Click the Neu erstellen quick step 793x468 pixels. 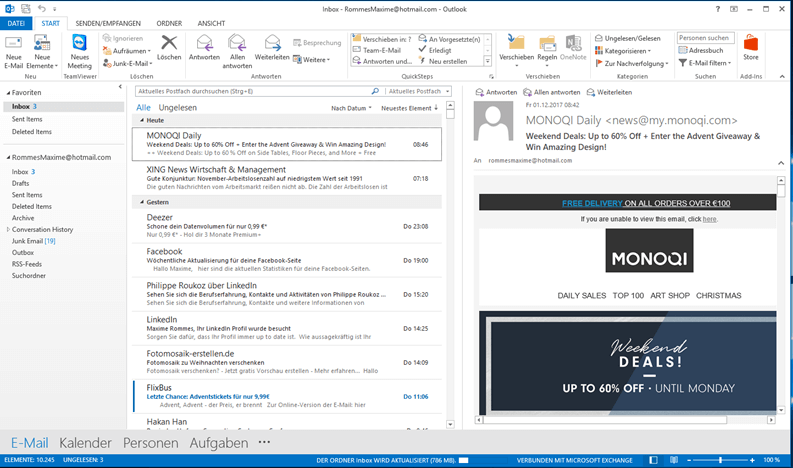443,61
